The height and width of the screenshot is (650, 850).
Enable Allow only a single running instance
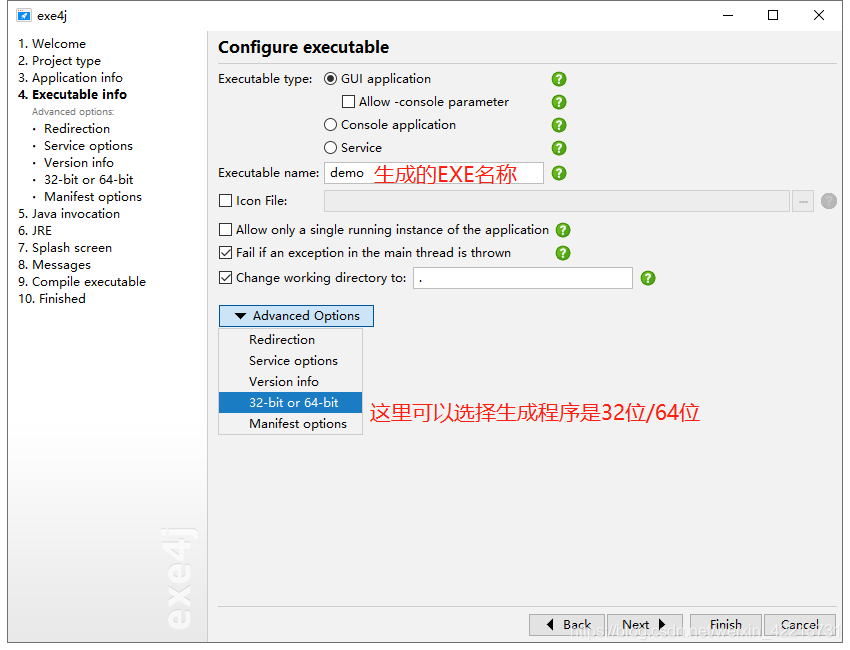(x=226, y=230)
